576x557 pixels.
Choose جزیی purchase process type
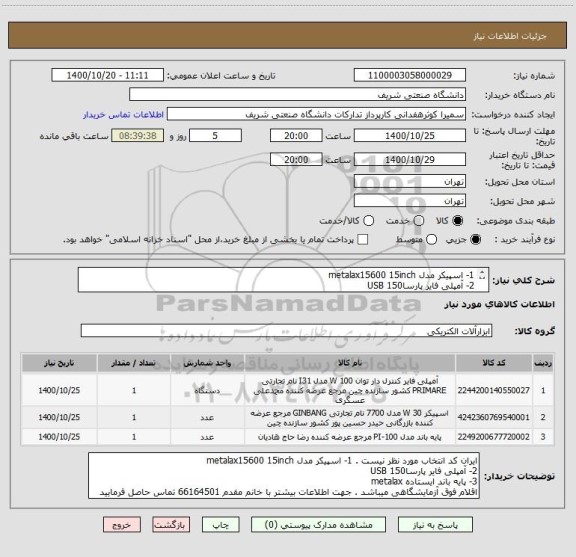click(475, 240)
